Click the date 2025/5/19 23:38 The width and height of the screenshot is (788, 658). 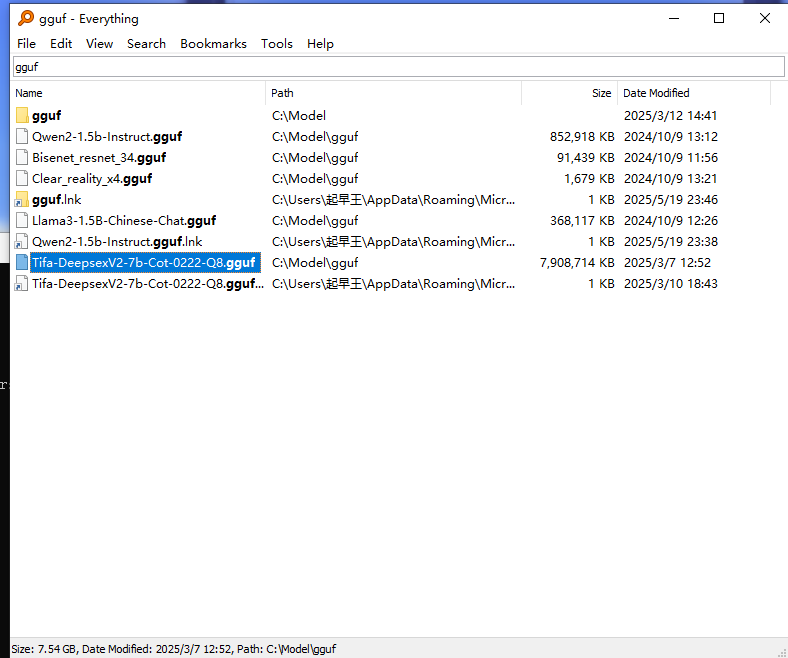coord(671,242)
